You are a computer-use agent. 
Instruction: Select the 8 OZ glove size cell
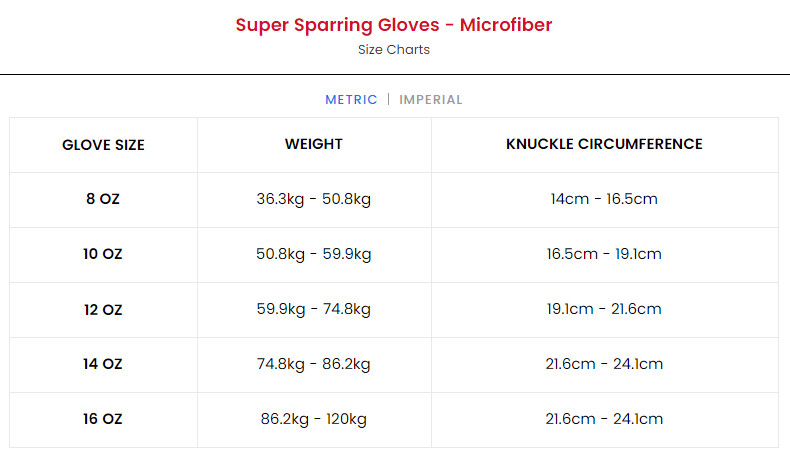point(103,199)
